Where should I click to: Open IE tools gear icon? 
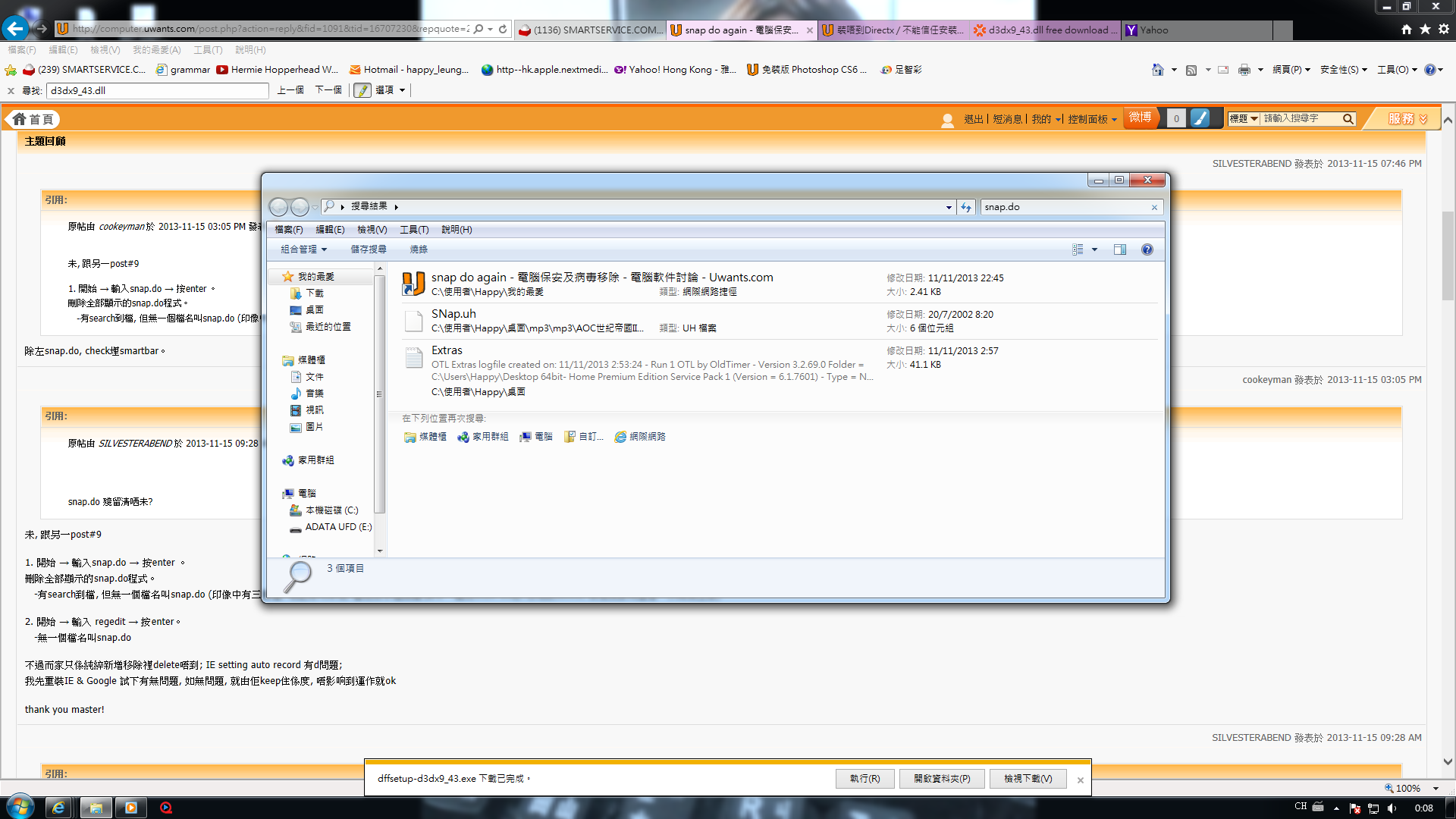point(1444,29)
